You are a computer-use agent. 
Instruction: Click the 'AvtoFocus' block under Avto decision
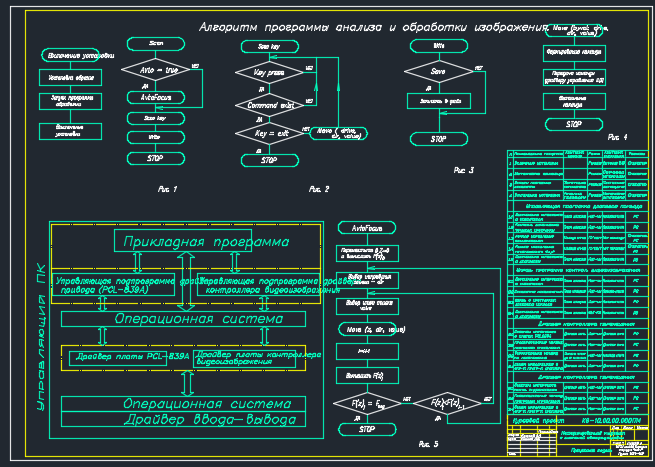pyautogui.click(x=155, y=98)
